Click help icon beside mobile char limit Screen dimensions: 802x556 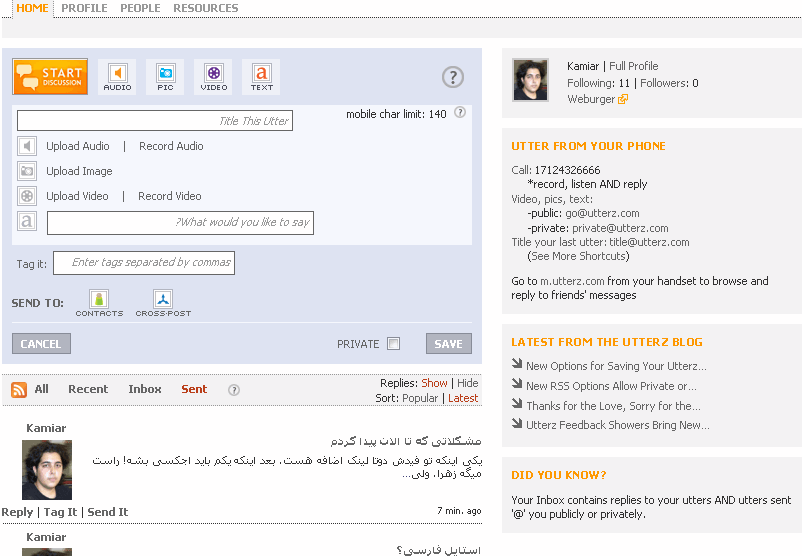[460, 113]
